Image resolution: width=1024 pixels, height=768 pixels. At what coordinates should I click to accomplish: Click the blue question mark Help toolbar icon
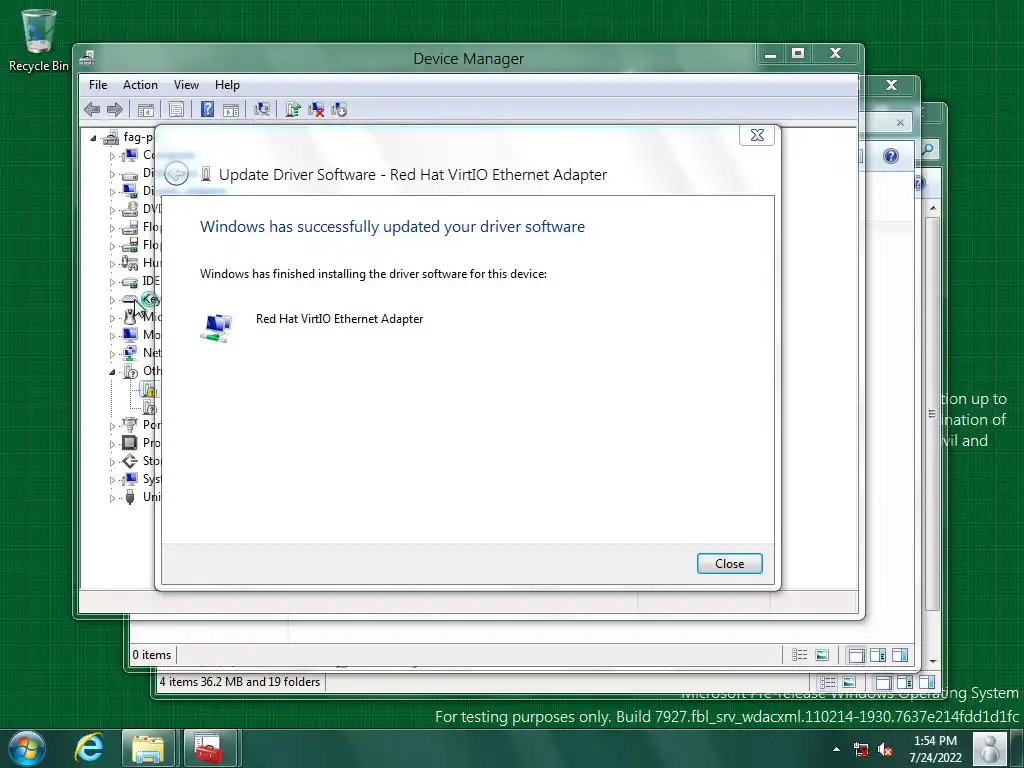click(207, 109)
